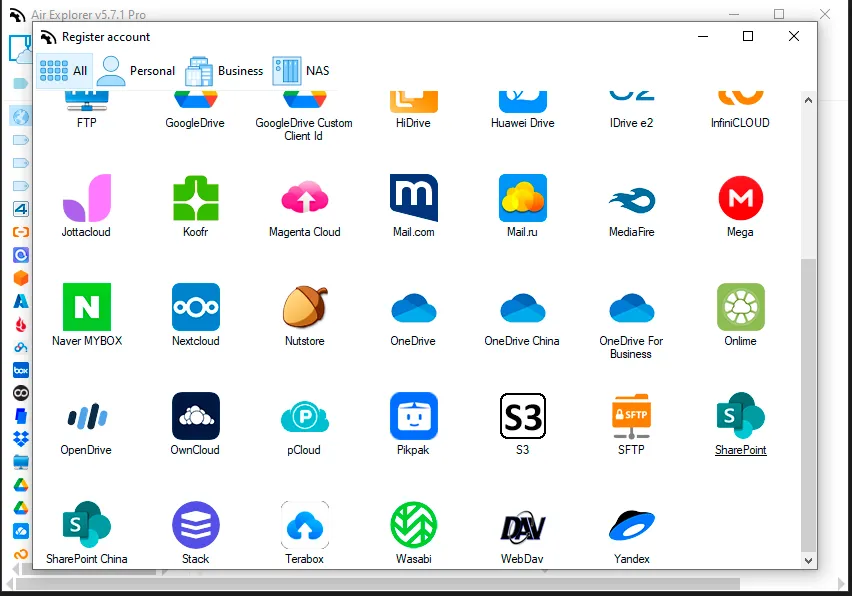Show NAS account types
This screenshot has width=852, height=596.
point(302,71)
